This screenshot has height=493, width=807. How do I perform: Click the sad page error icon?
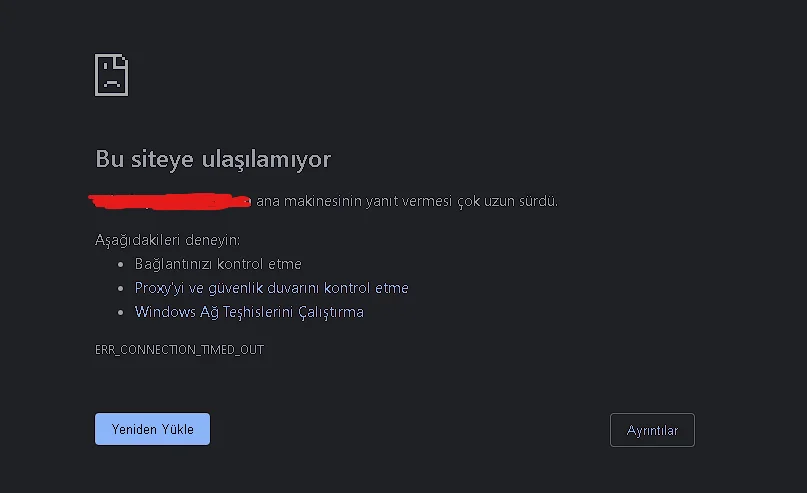[x=111, y=75]
